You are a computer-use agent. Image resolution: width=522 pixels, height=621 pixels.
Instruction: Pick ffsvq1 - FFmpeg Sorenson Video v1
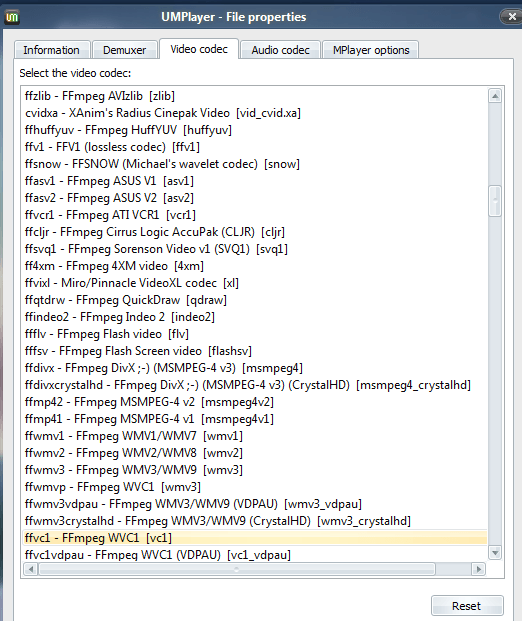(x=156, y=249)
